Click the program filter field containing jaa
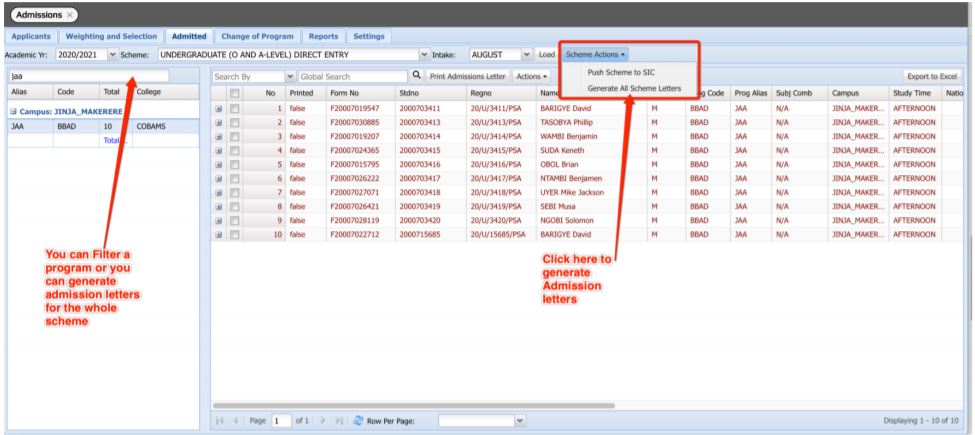This screenshot has height=435, width=975. (88, 76)
